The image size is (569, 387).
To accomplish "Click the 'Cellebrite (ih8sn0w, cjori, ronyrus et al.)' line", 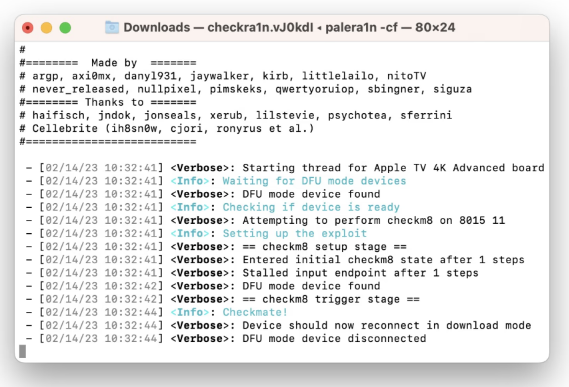I will pos(167,128).
